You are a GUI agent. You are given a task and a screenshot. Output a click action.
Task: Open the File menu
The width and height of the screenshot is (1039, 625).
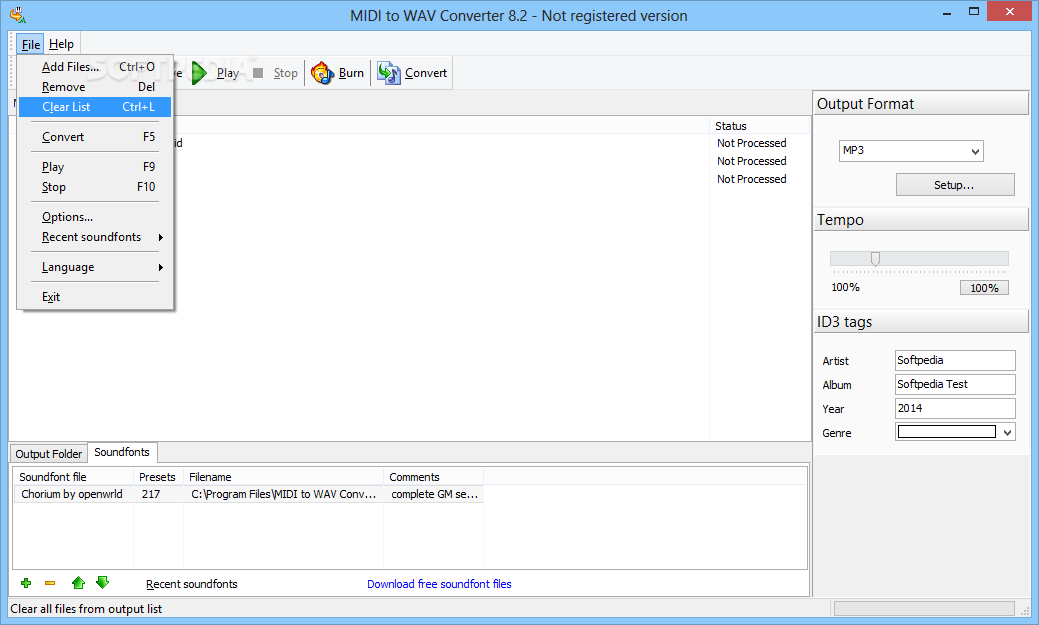tap(30, 44)
